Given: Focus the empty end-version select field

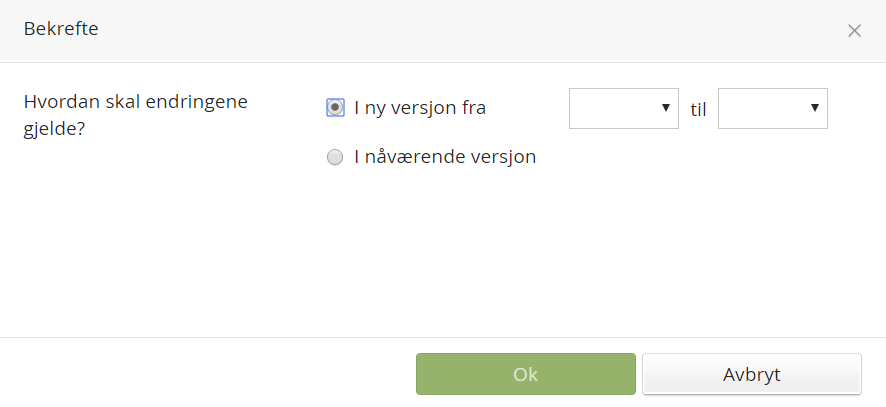Looking at the screenshot, I should click(760, 108).
